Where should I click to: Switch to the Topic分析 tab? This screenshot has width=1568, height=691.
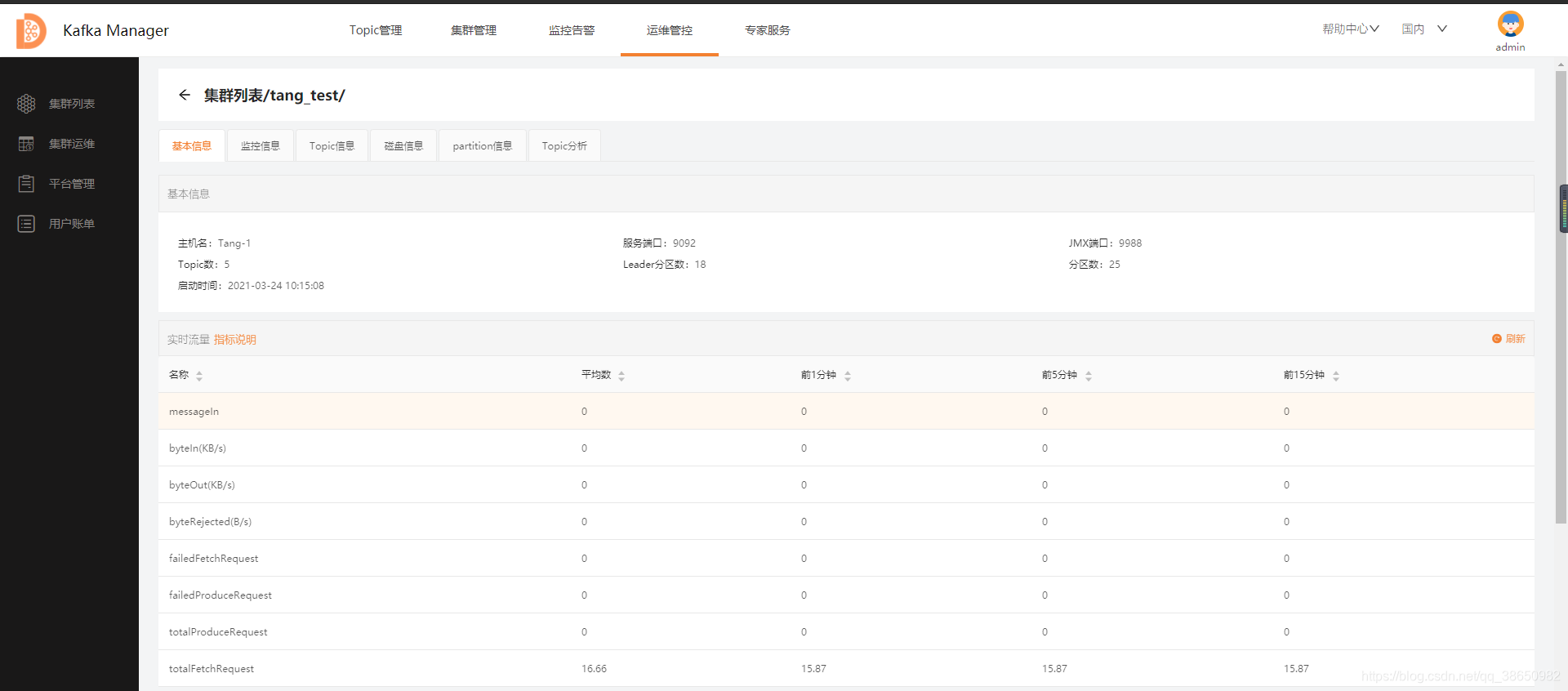(564, 145)
